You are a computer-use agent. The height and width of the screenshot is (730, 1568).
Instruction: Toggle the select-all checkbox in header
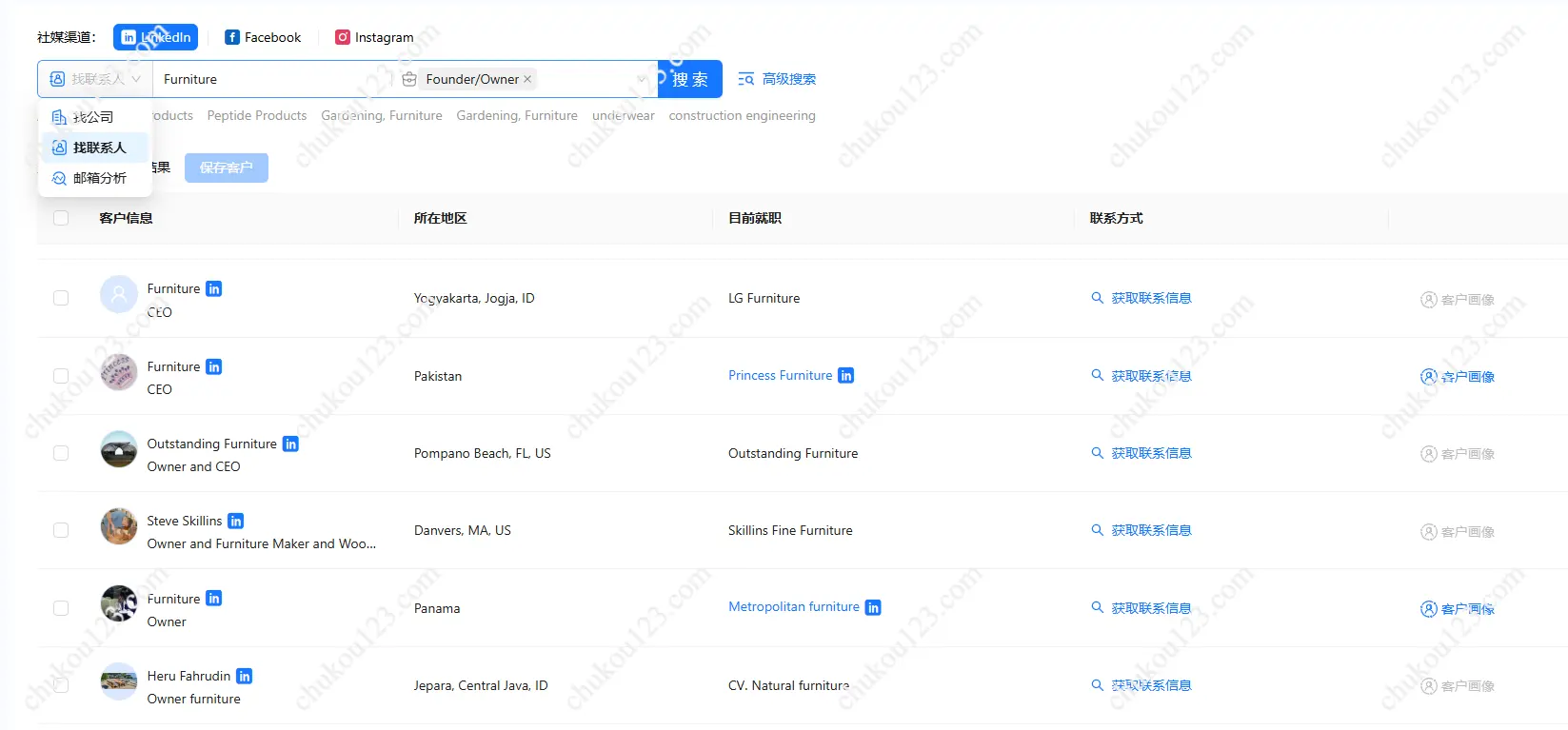click(x=61, y=218)
